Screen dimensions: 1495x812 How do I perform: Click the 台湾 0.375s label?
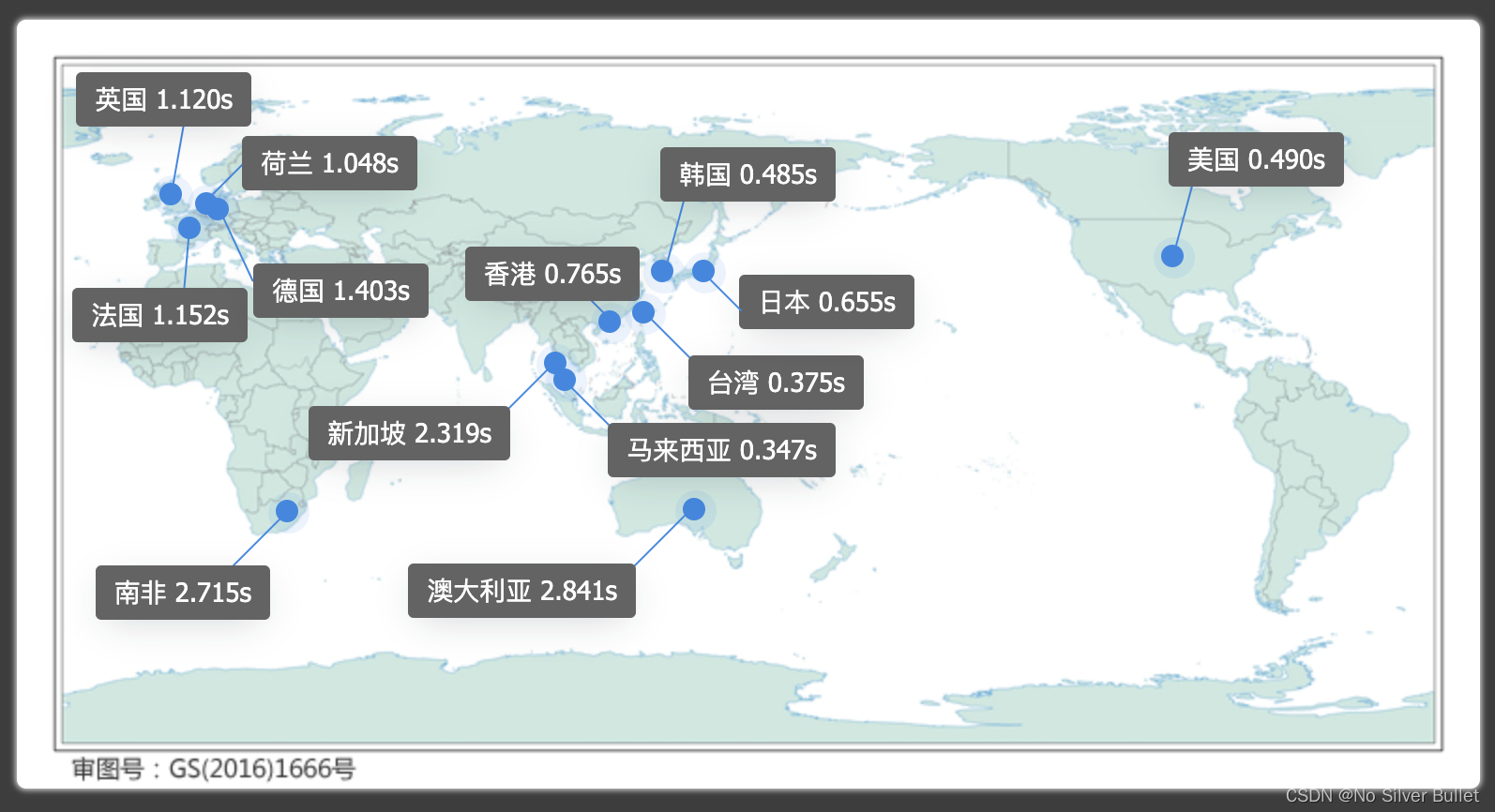coord(776,383)
